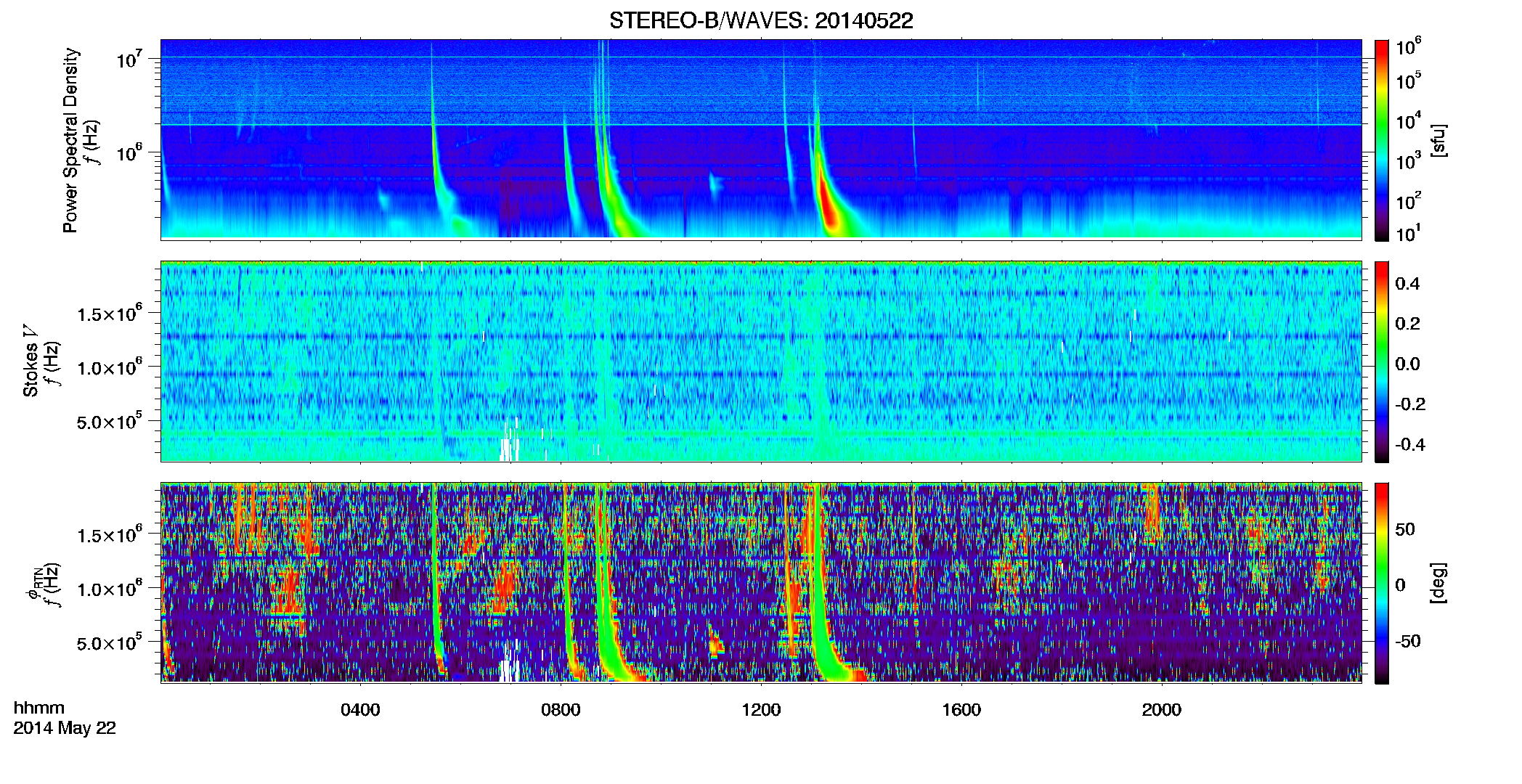Click the time axis label 1600
Image resolution: width=1522 pixels, height=784 pixels.
961,710
